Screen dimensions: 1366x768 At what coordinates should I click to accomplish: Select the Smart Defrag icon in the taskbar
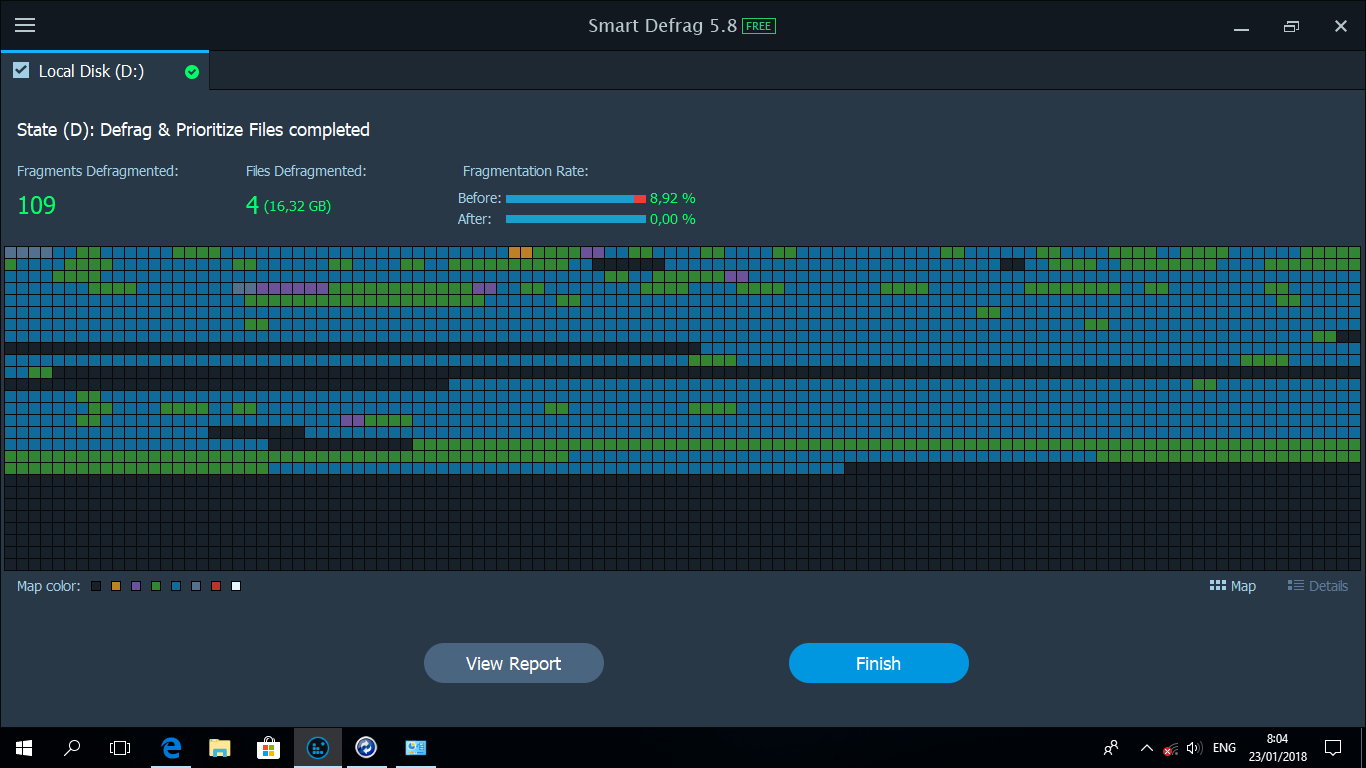[x=317, y=747]
